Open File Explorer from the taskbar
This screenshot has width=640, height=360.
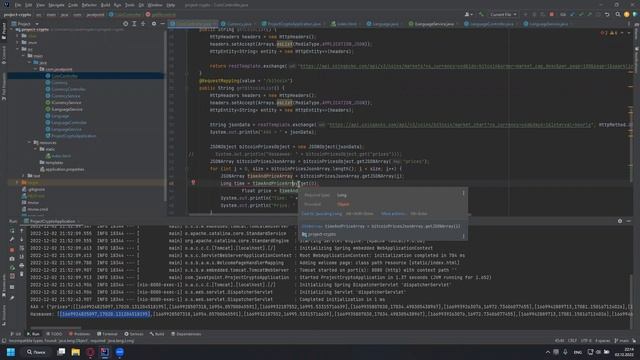76,352
